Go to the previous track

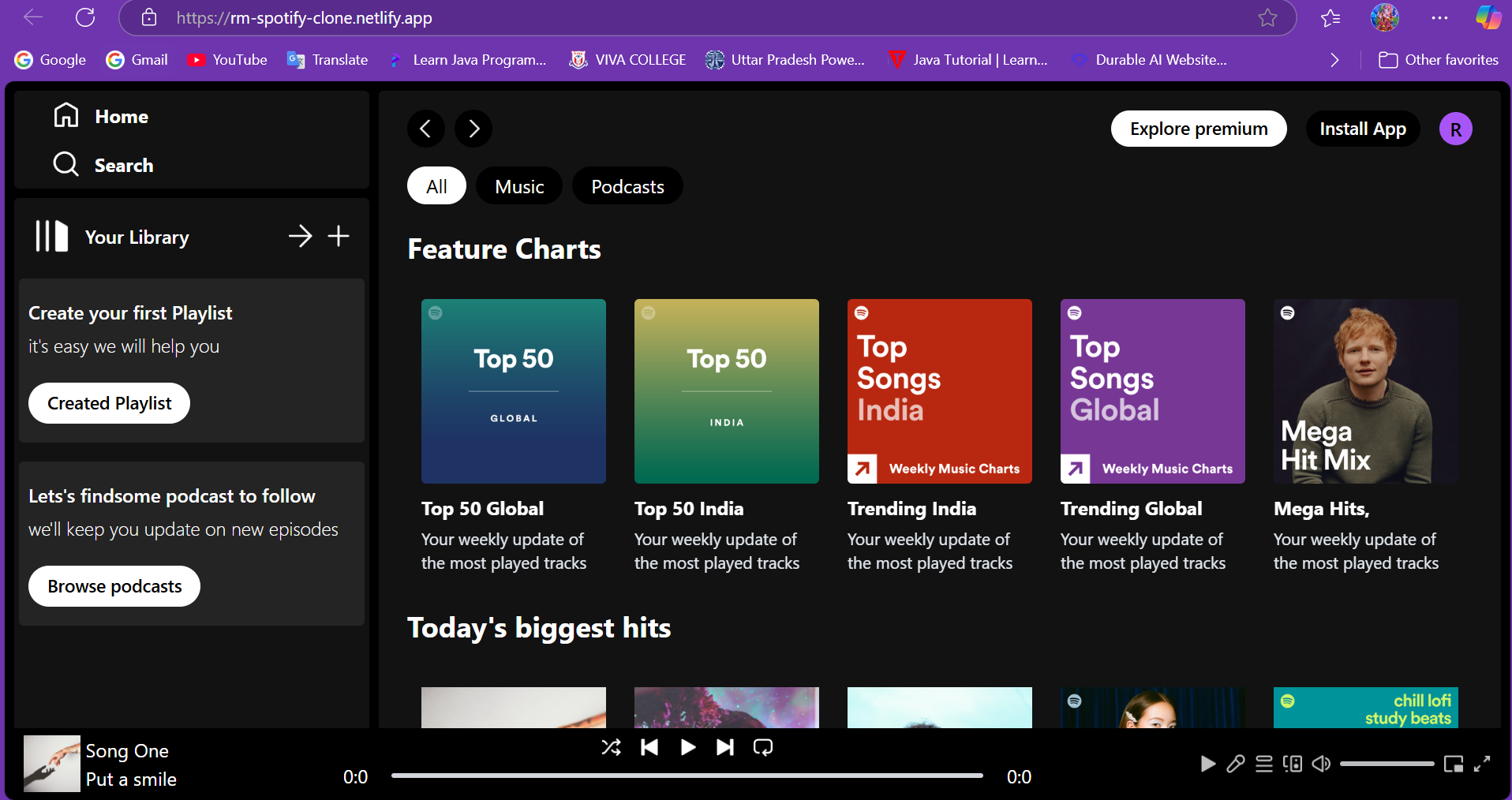point(649,747)
